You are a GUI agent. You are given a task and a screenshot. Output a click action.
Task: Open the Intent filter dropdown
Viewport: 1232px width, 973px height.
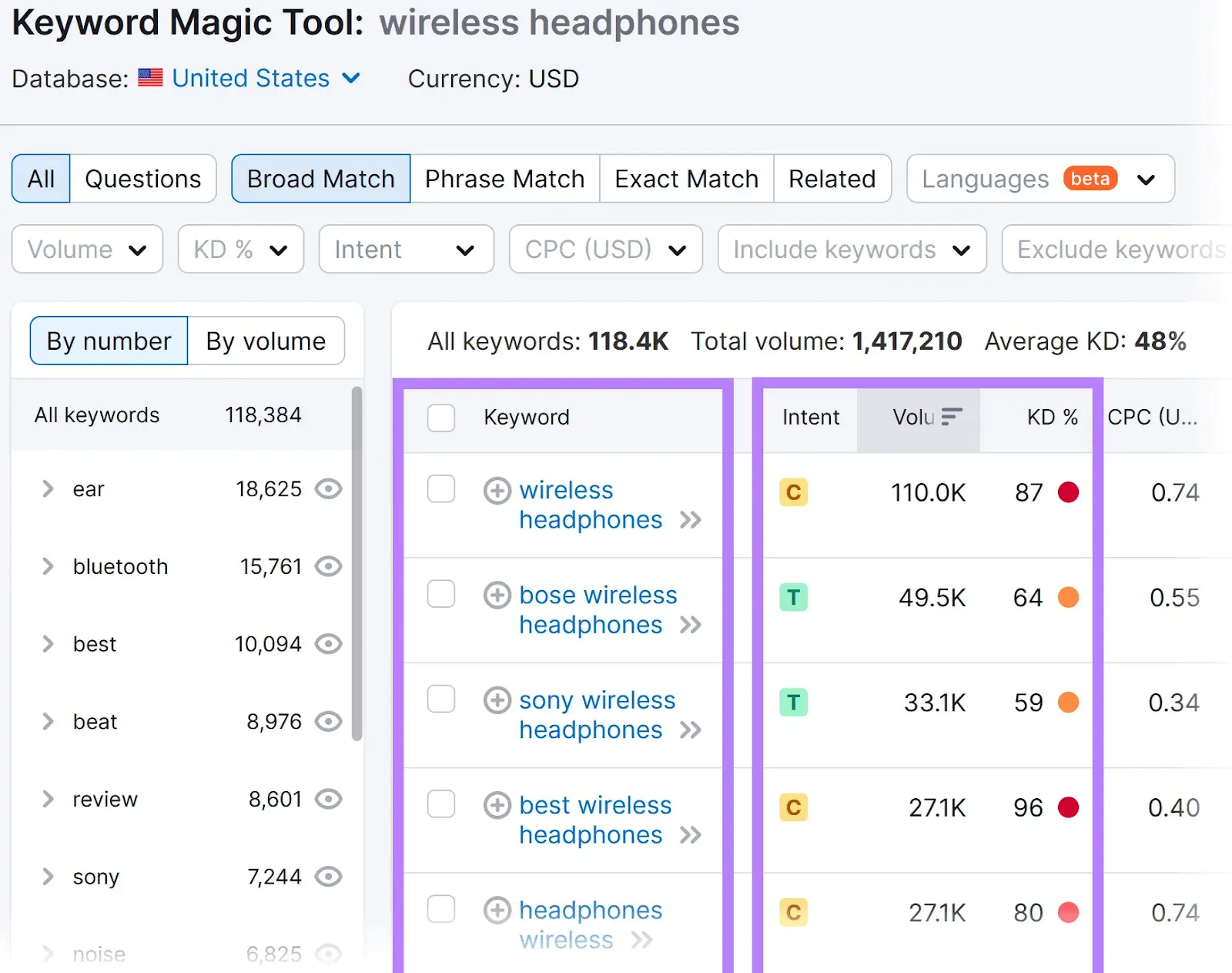[x=406, y=249]
